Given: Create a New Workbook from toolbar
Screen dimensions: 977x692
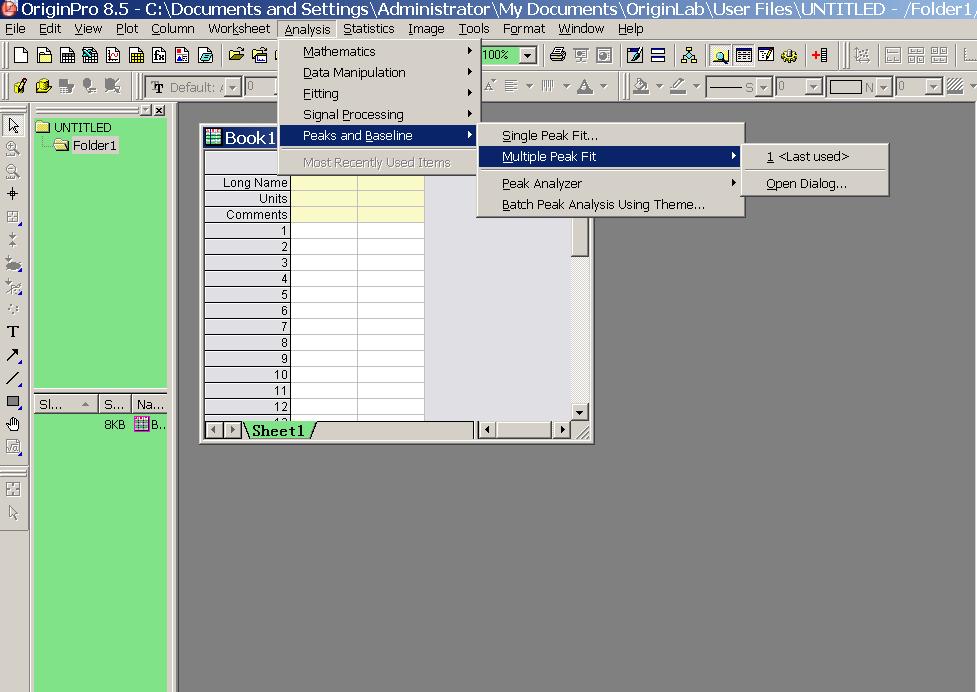Looking at the screenshot, I should point(67,55).
